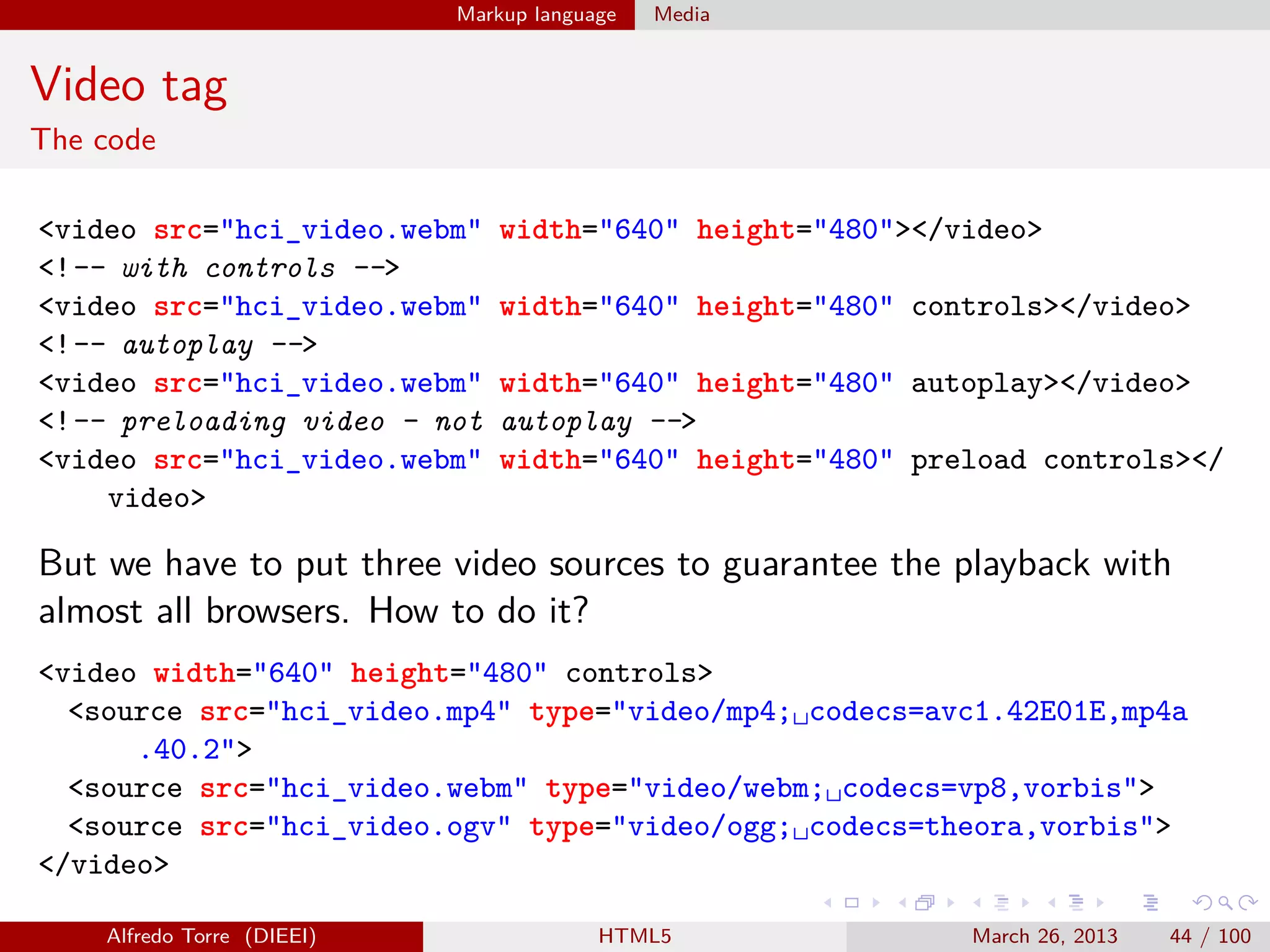Go to next frame arrow
Image resolution: width=1270 pixels, height=952 pixels.
coord(951,902)
